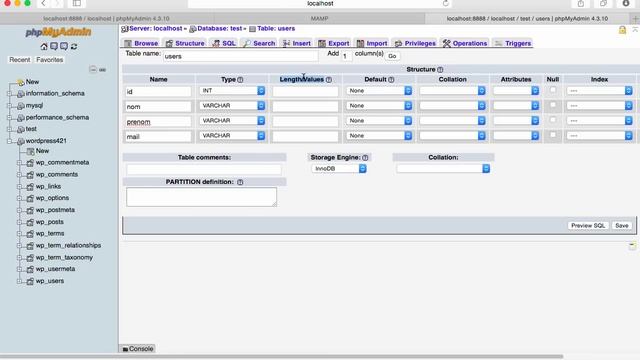Click the phpMyAdmin logo
The height and width of the screenshot is (360, 640).
click(x=58, y=32)
